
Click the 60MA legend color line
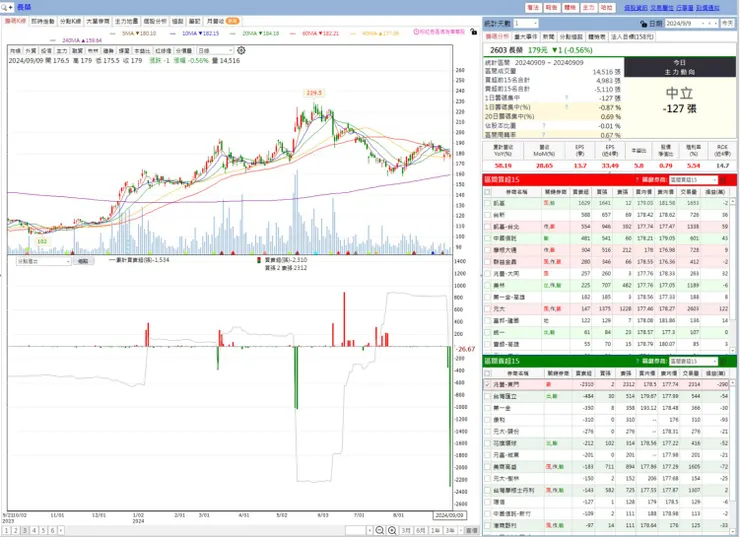coord(293,34)
